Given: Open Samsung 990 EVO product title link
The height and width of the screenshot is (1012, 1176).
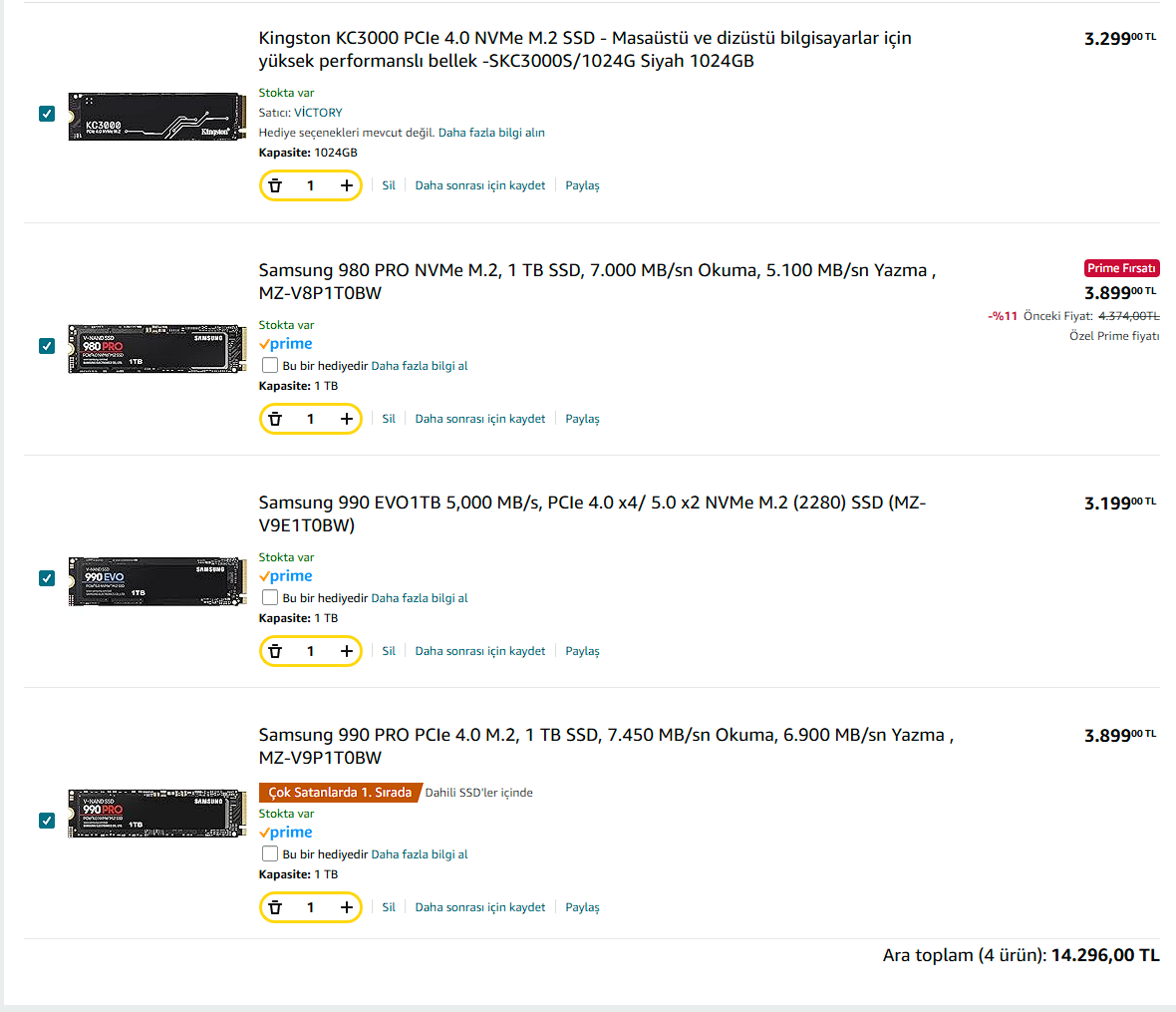Looking at the screenshot, I should click(593, 513).
